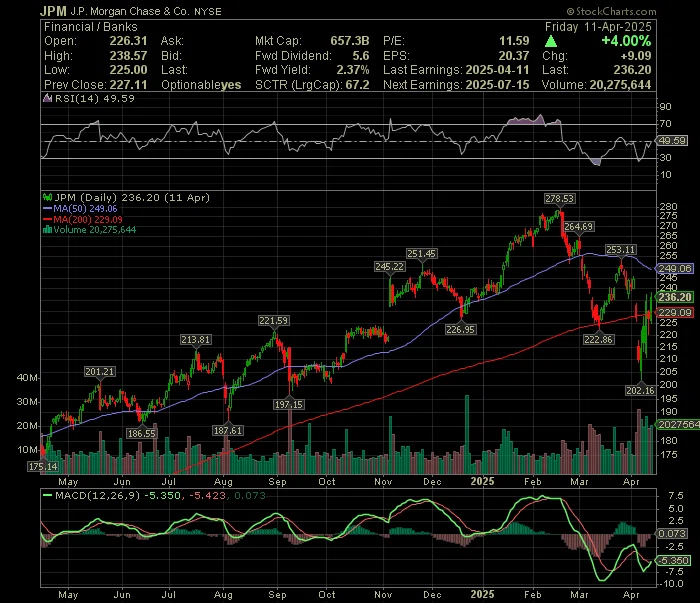
Task: Click the 236.20 current price axis tag
Action: [675, 297]
